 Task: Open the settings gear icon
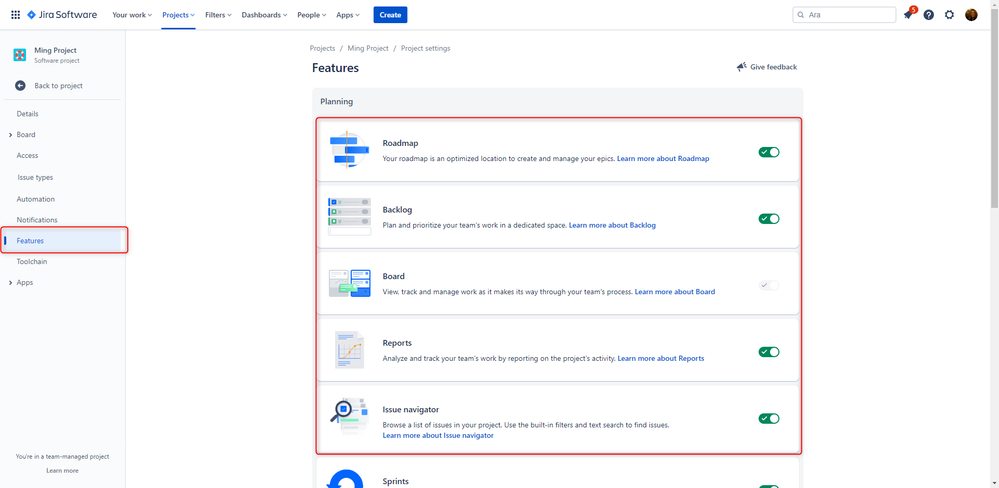pyautogui.click(x=949, y=15)
